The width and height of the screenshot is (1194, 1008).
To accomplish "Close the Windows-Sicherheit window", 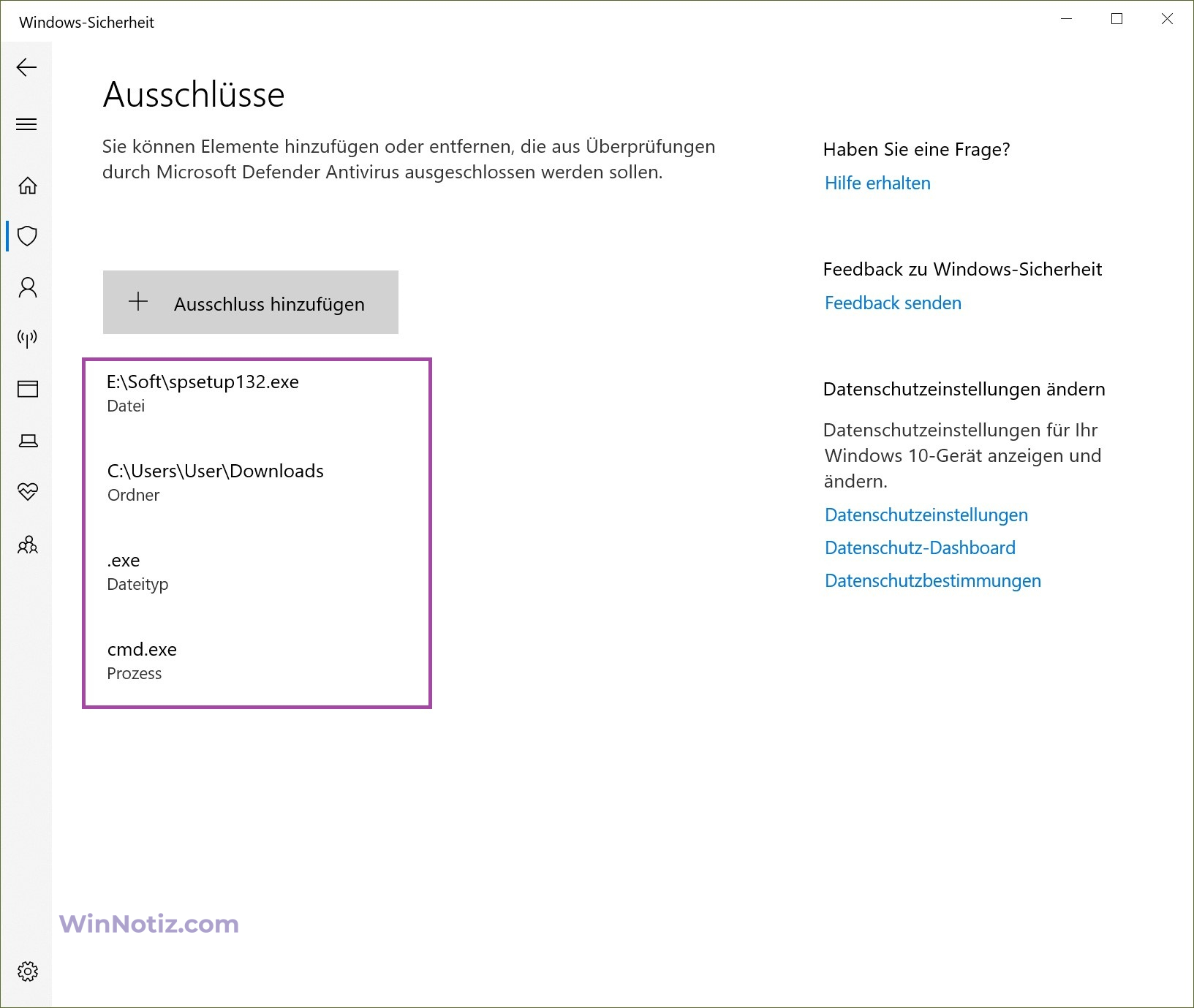I will tap(1167, 19).
